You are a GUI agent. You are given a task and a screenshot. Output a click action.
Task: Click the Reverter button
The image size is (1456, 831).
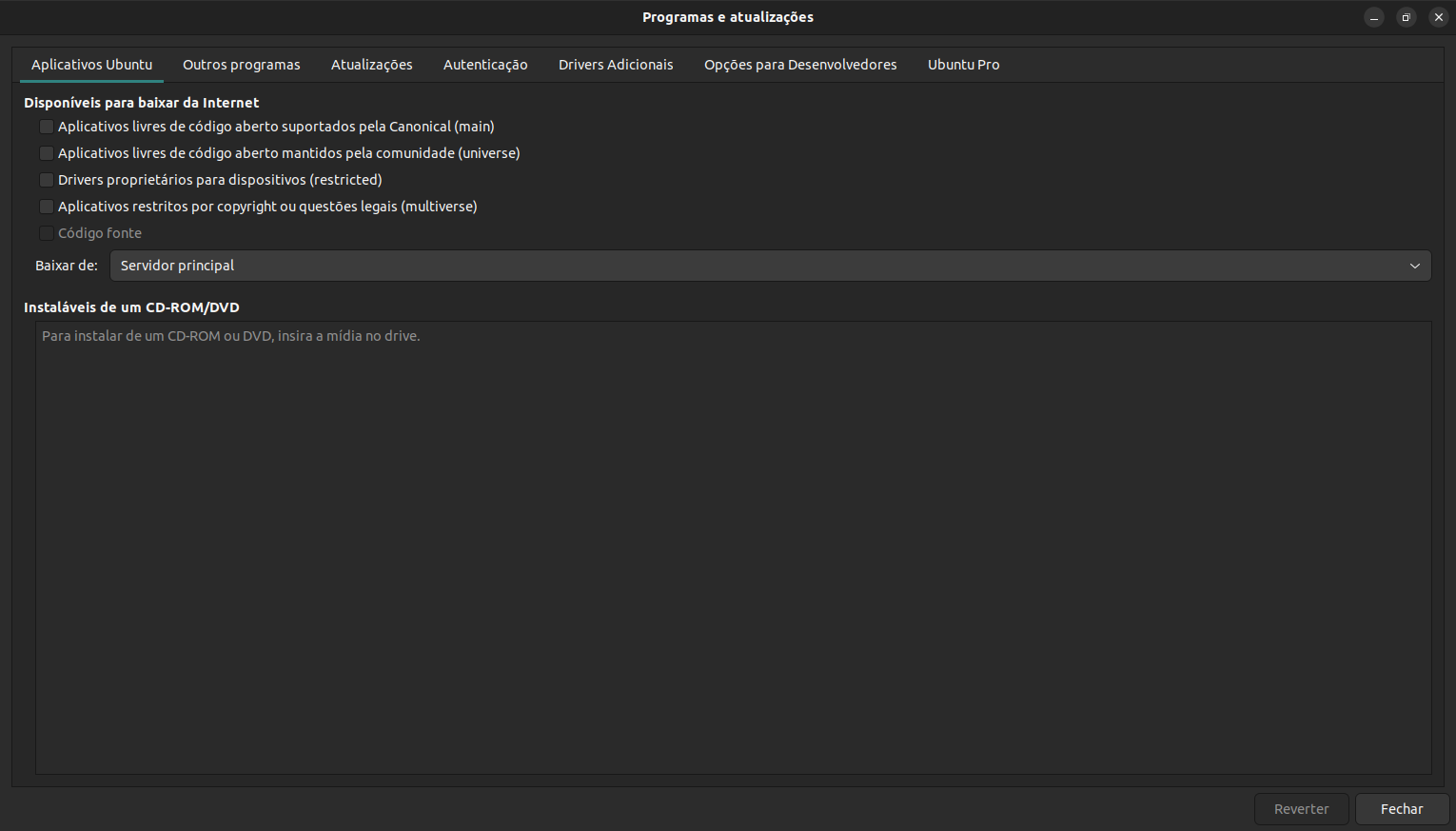(1301, 809)
